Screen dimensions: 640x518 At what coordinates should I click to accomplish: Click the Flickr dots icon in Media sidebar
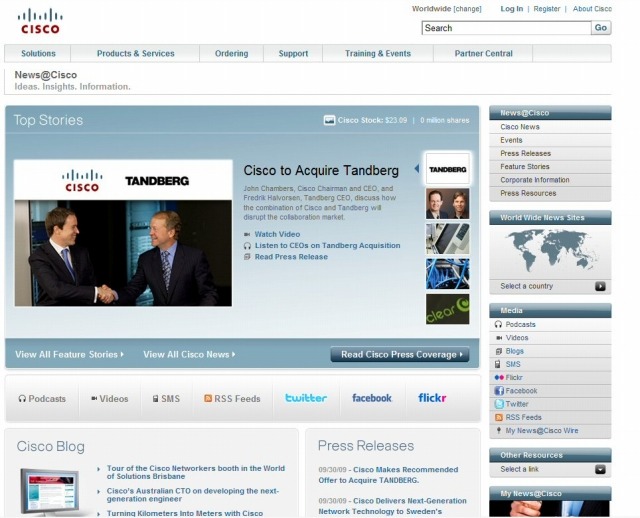pos(499,378)
